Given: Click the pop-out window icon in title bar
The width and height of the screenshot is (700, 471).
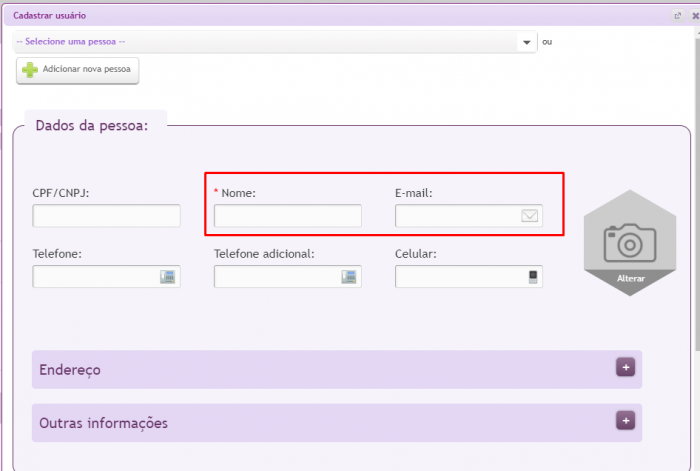Looking at the screenshot, I should tap(678, 16).
